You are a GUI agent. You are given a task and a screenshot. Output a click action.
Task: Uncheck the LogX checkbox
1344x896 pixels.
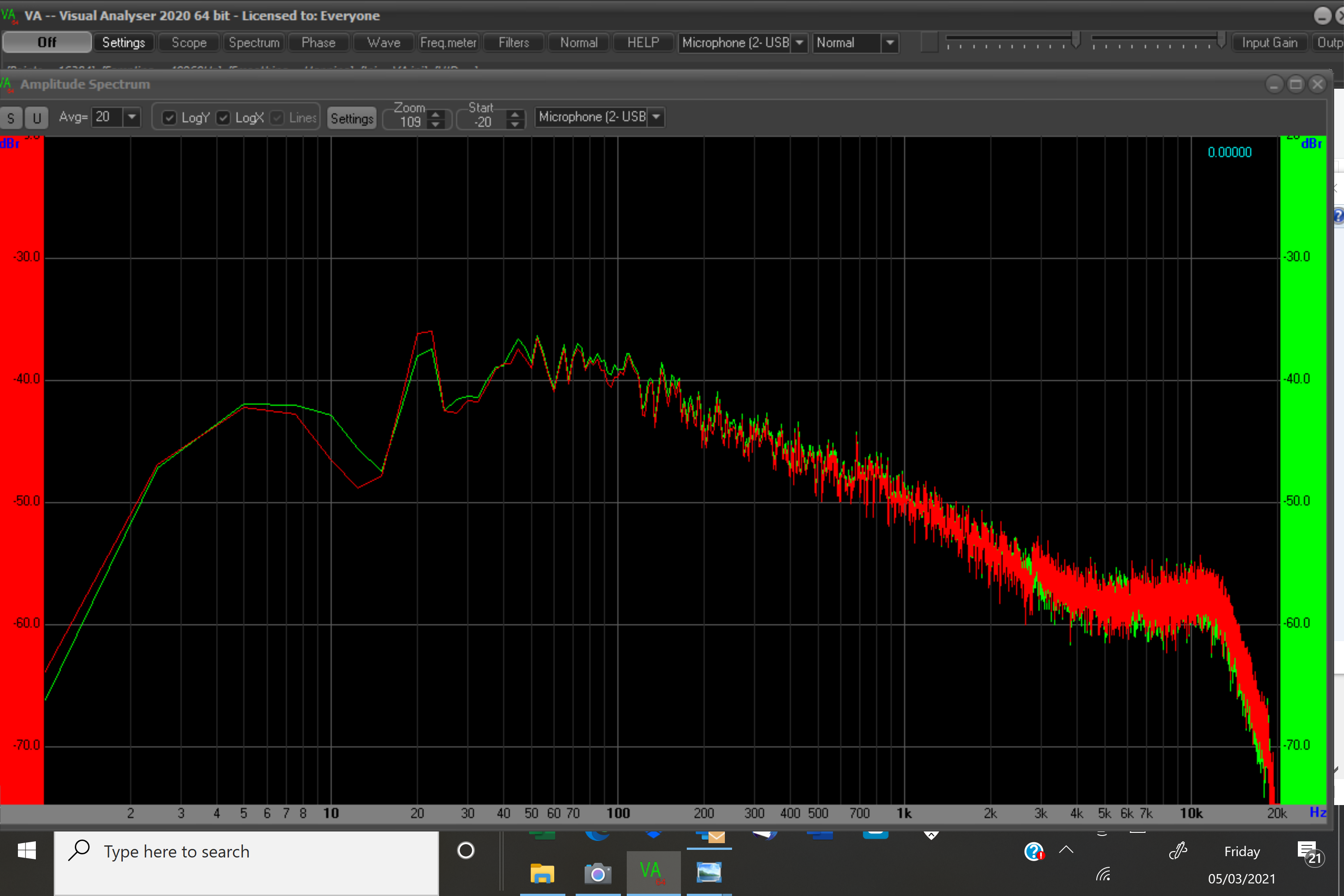pyautogui.click(x=224, y=118)
